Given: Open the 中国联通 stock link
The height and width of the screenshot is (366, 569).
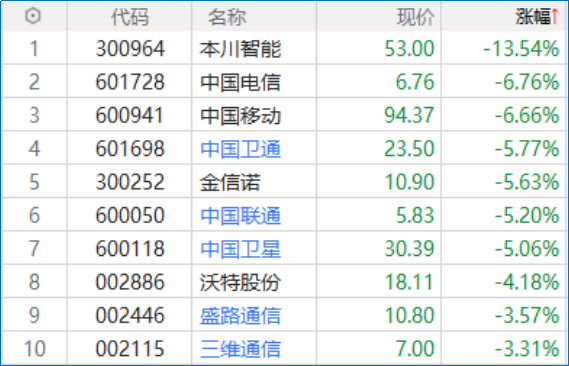Looking at the screenshot, I should point(241,216).
